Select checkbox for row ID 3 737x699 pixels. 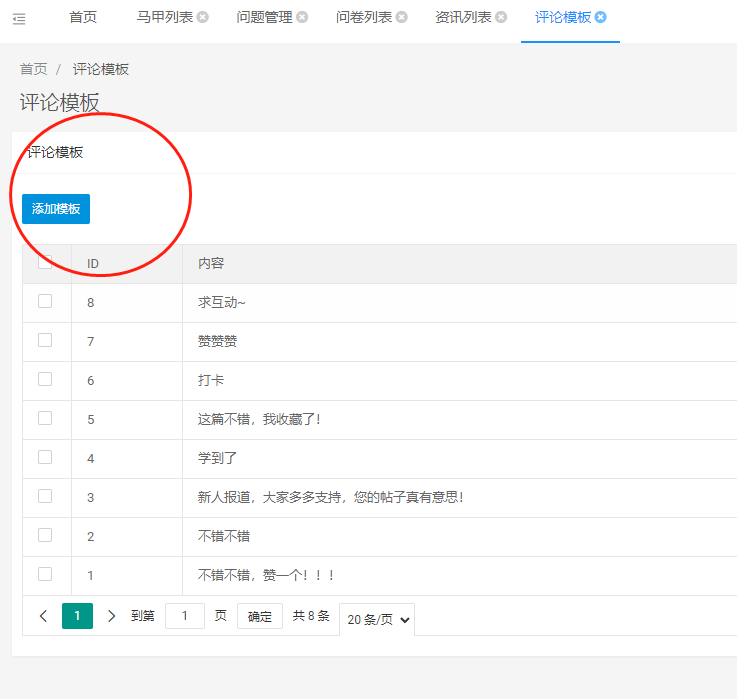point(45,496)
